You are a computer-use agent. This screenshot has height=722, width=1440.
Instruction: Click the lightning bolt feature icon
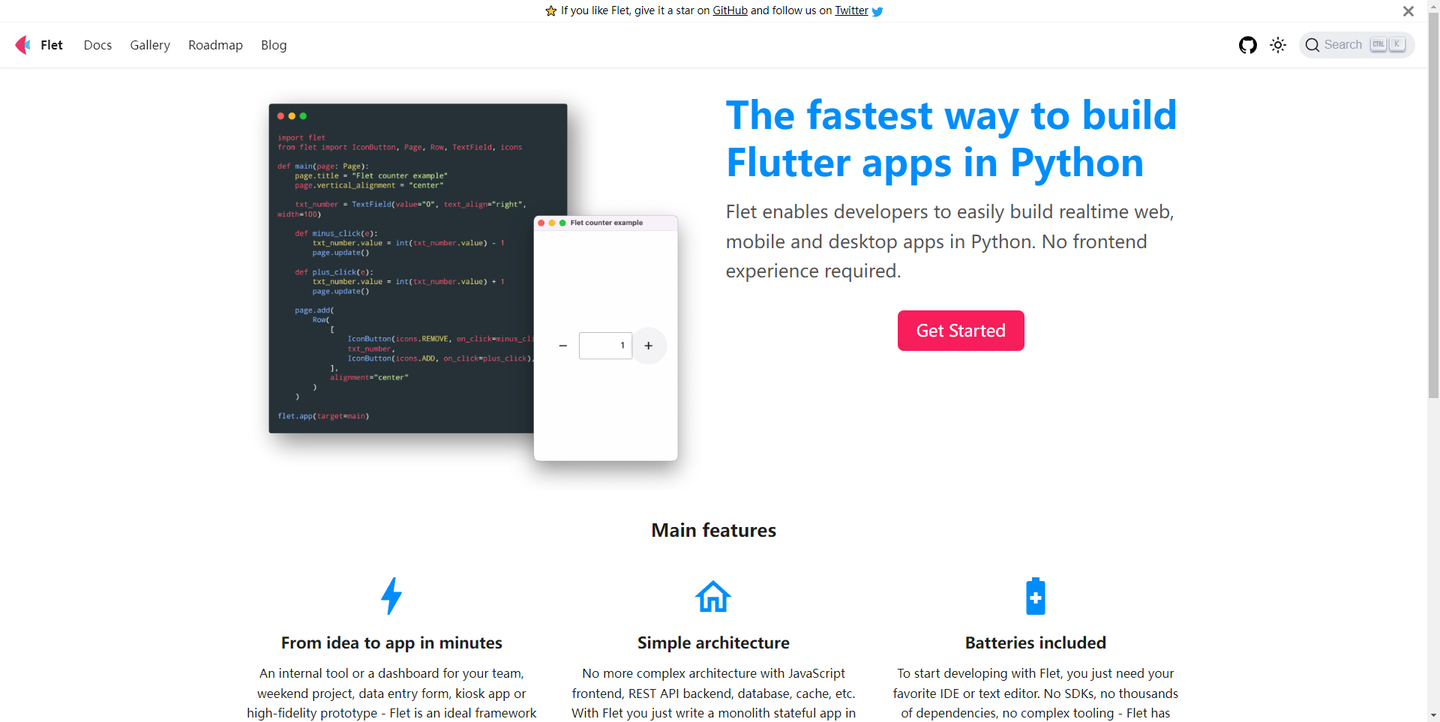(x=391, y=595)
